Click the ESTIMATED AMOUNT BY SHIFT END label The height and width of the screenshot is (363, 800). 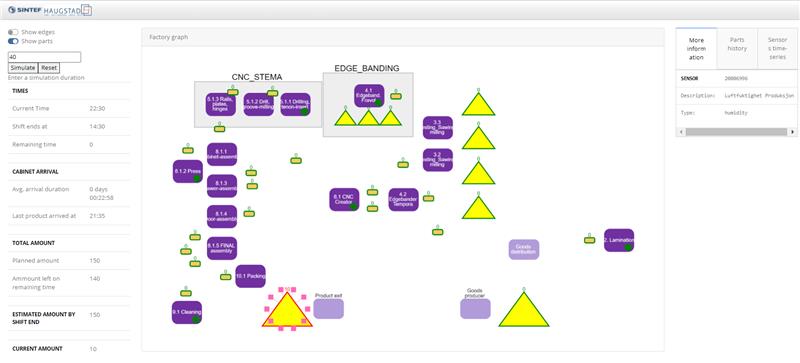(x=44, y=318)
